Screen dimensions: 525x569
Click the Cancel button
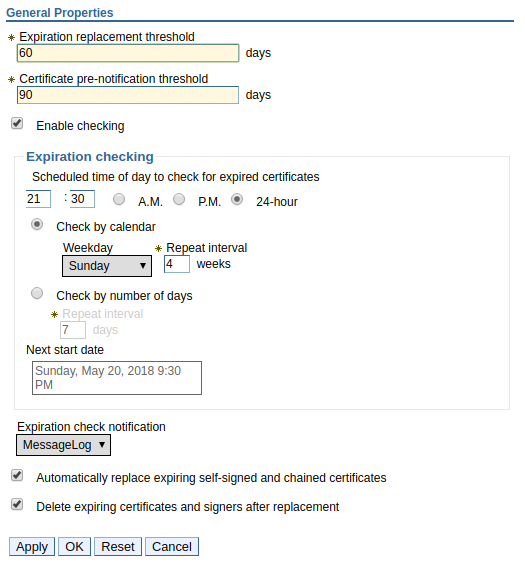pyautogui.click(x=172, y=547)
